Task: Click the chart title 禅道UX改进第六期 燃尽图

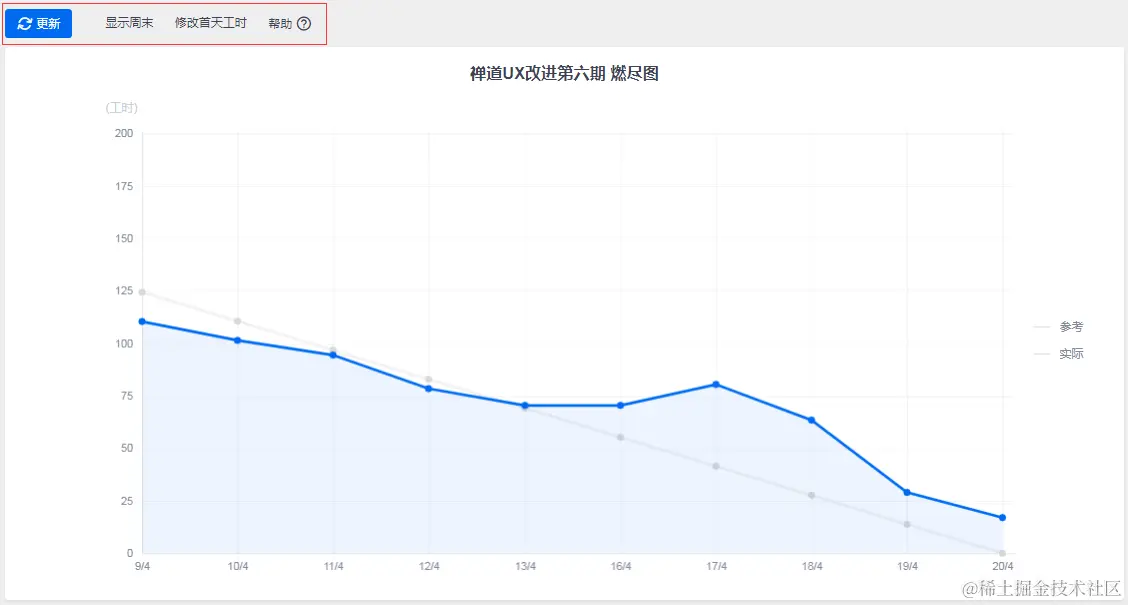Action: 565,73
